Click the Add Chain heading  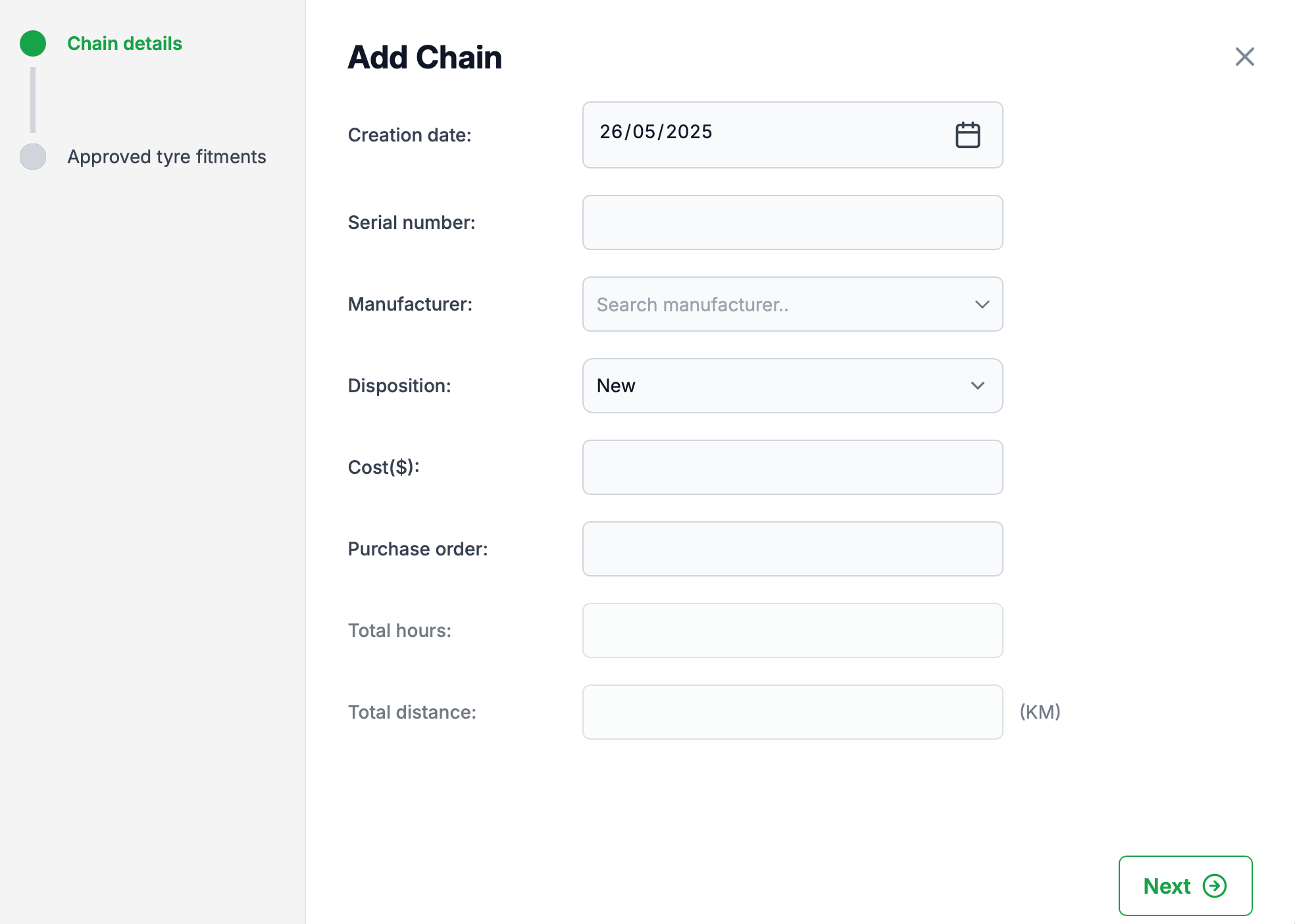[424, 57]
